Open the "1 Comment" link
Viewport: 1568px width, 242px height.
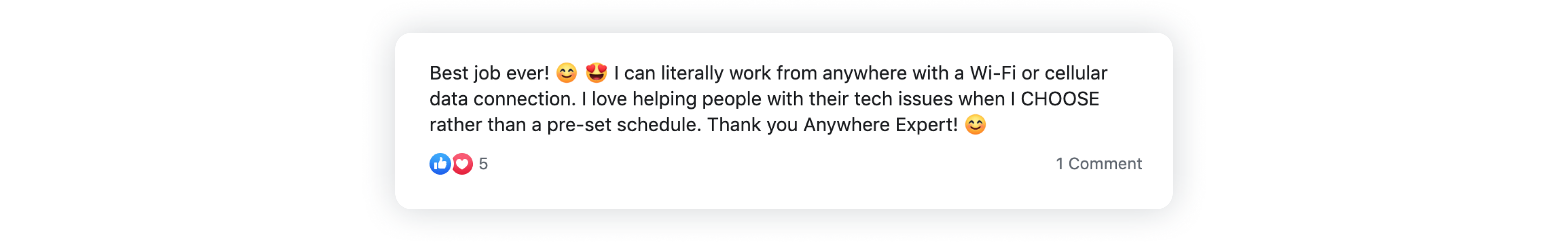point(1099,164)
